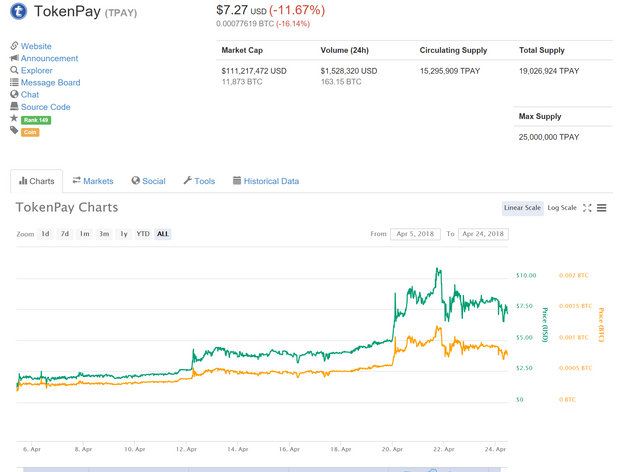The image size is (640, 472).
Task: Open the Chat link
Action: click(x=30, y=94)
